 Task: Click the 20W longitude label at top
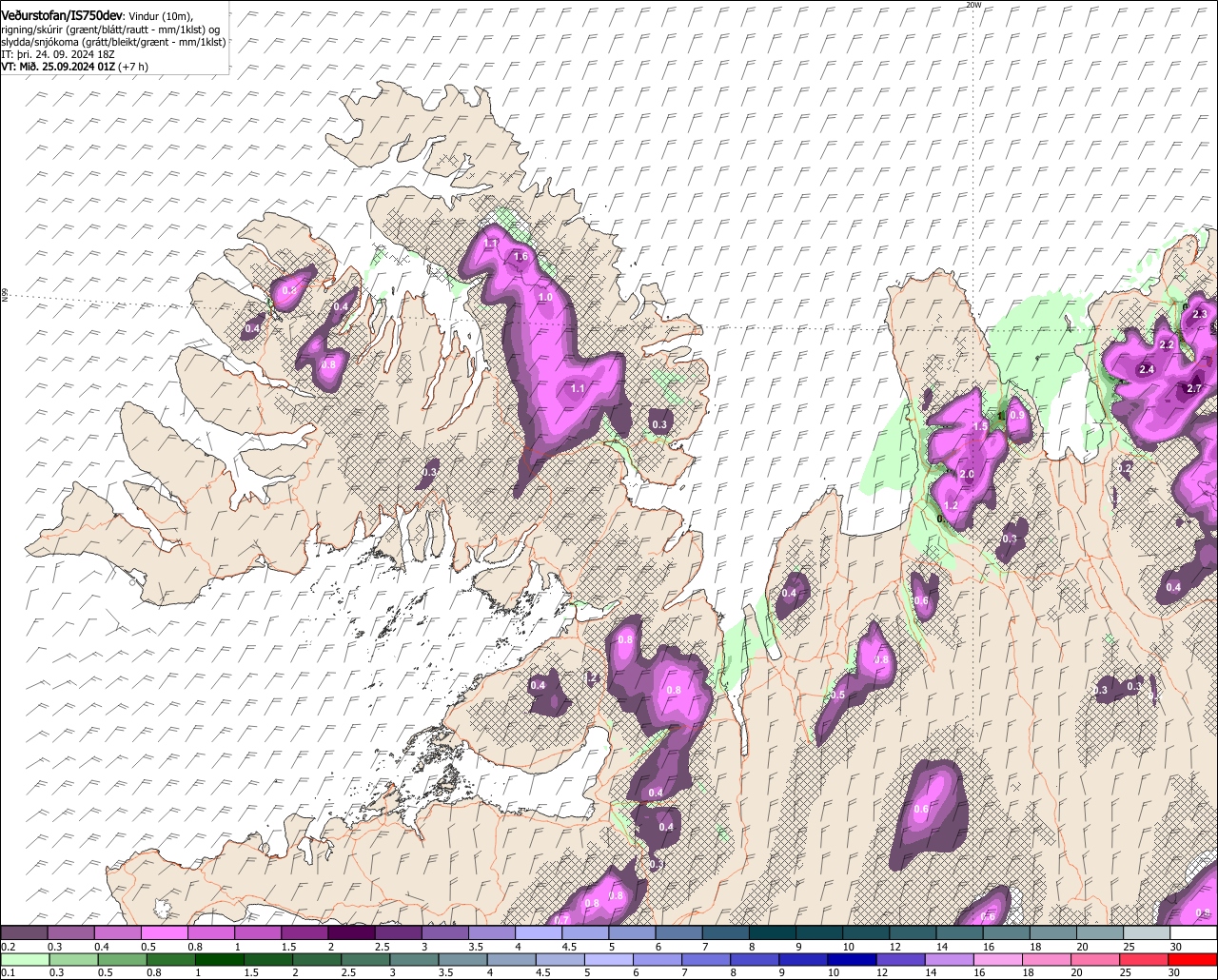click(x=972, y=5)
